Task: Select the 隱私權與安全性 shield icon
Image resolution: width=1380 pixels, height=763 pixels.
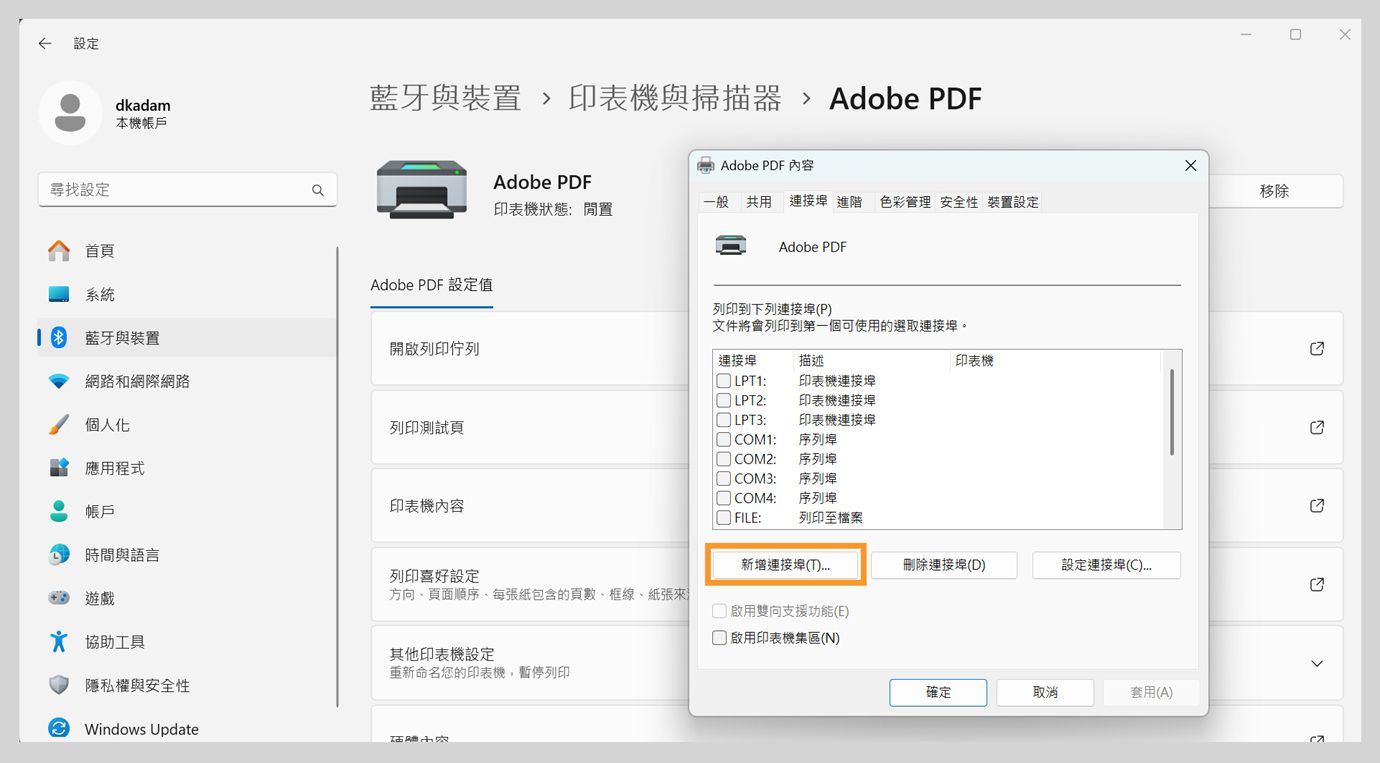Action: tap(60, 685)
